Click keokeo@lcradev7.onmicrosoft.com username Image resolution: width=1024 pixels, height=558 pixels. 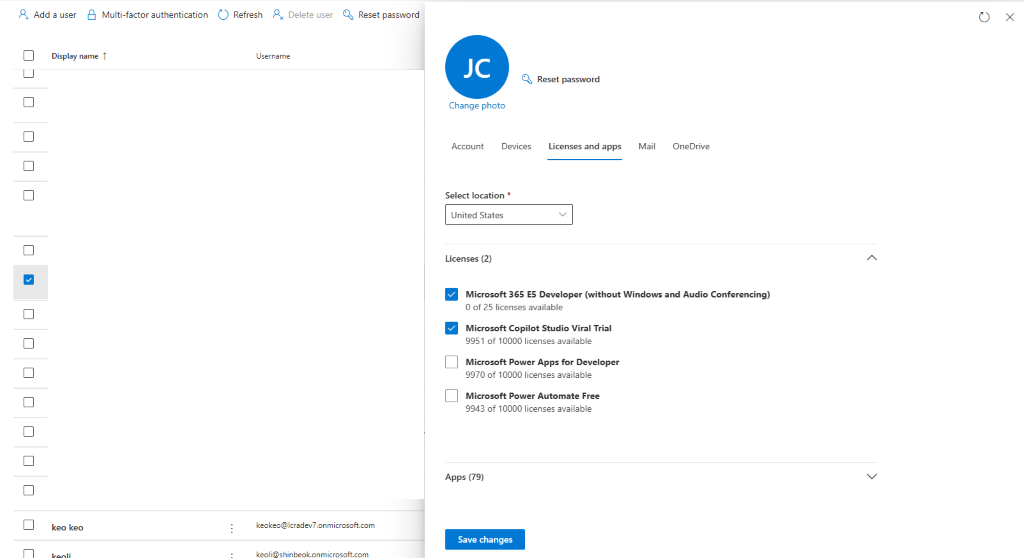315,525
